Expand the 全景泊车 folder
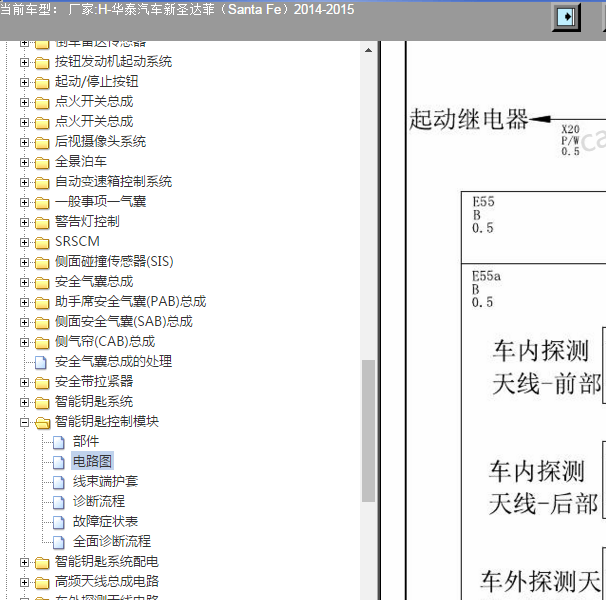606x600 pixels. pyautogui.click(x=24, y=162)
